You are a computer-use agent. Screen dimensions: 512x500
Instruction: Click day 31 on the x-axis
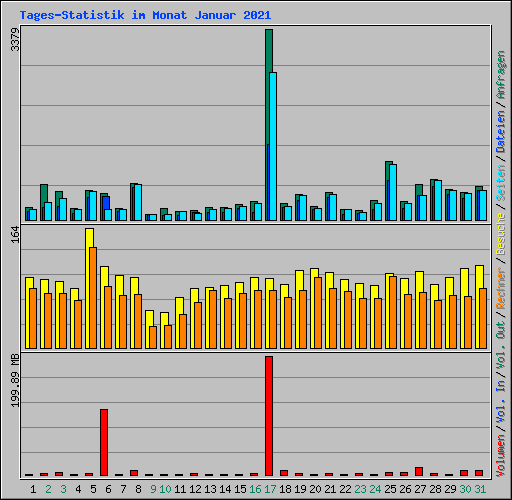pyautogui.click(x=480, y=489)
